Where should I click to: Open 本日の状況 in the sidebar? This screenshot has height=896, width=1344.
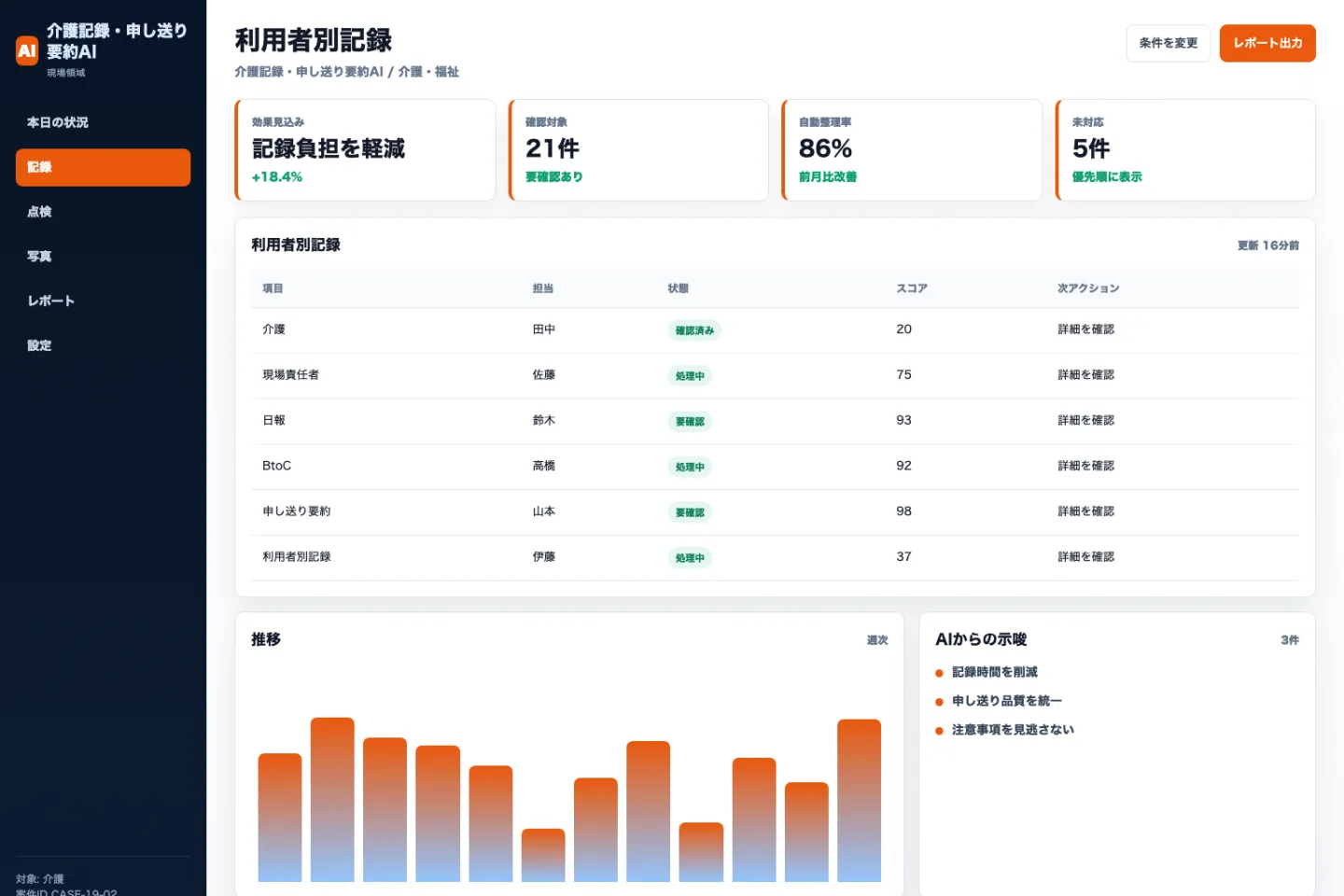103,122
